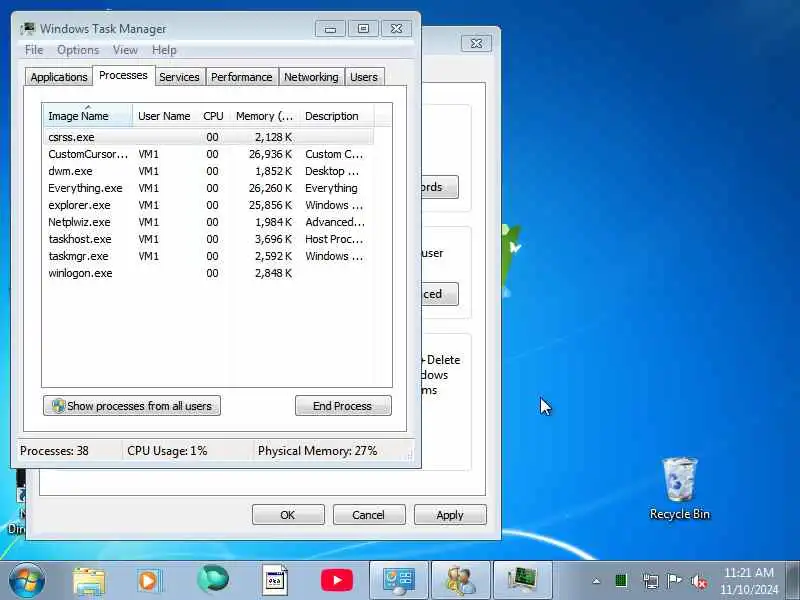Switch to the Performance tab
Viewport: 800px width, 600px height.
242,77
